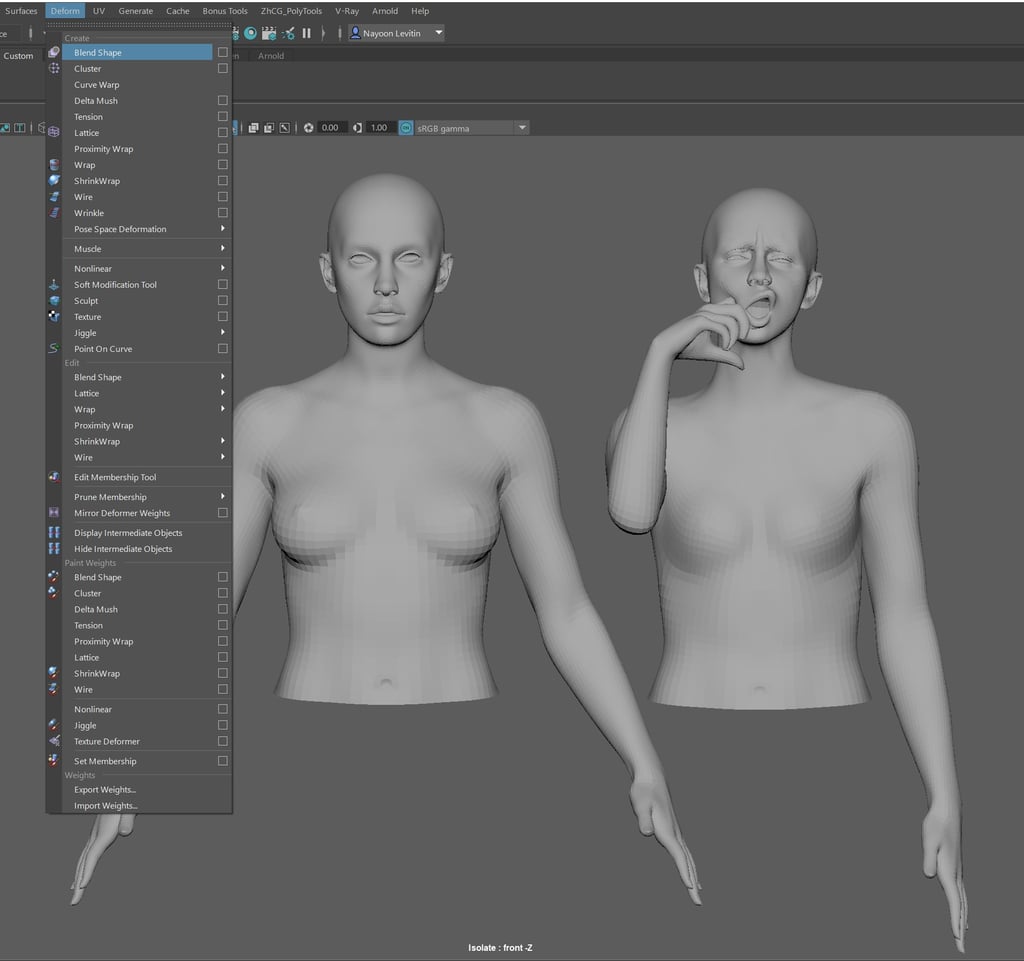The width and height of the screenshot is (1024, 961).
Task: Click the Texture Deformer paint icon
Action: tap(54, 742)
